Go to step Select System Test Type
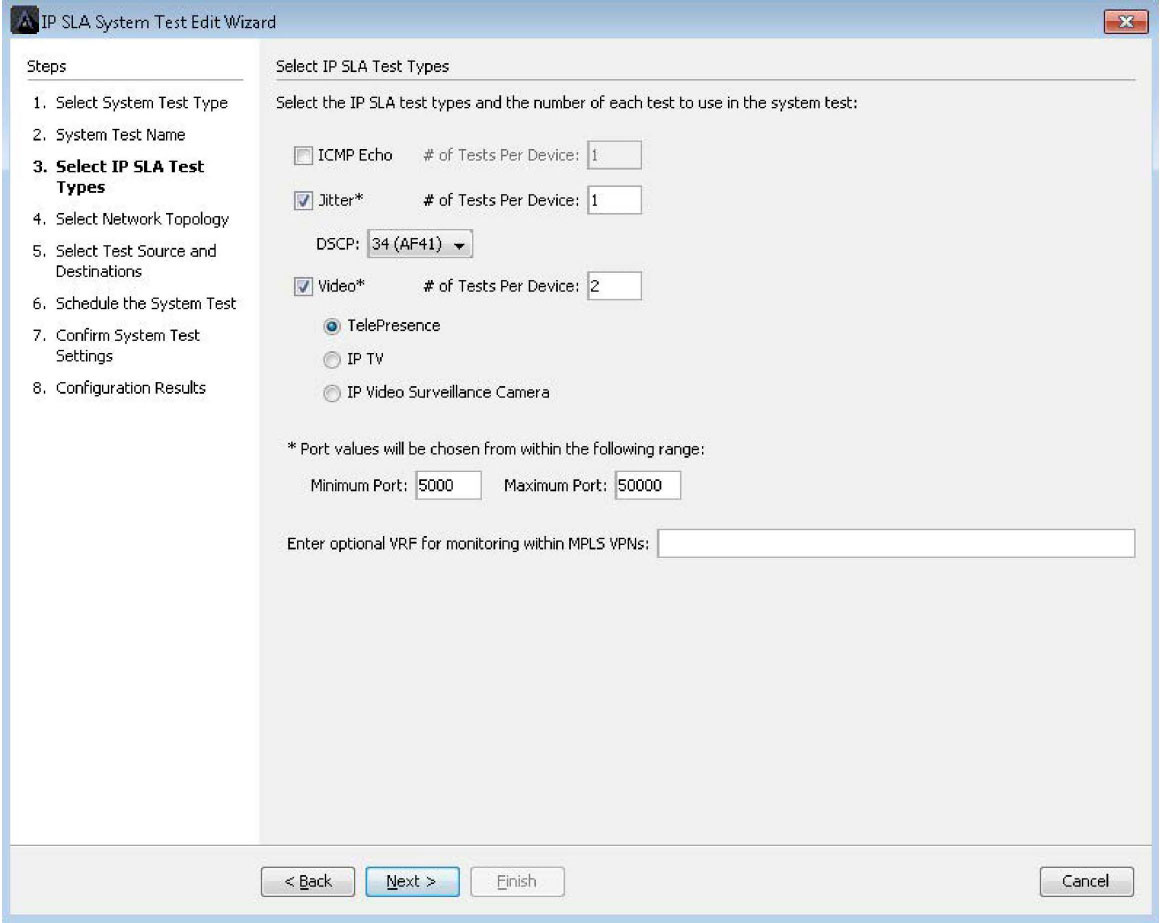 tap(141, 103)
